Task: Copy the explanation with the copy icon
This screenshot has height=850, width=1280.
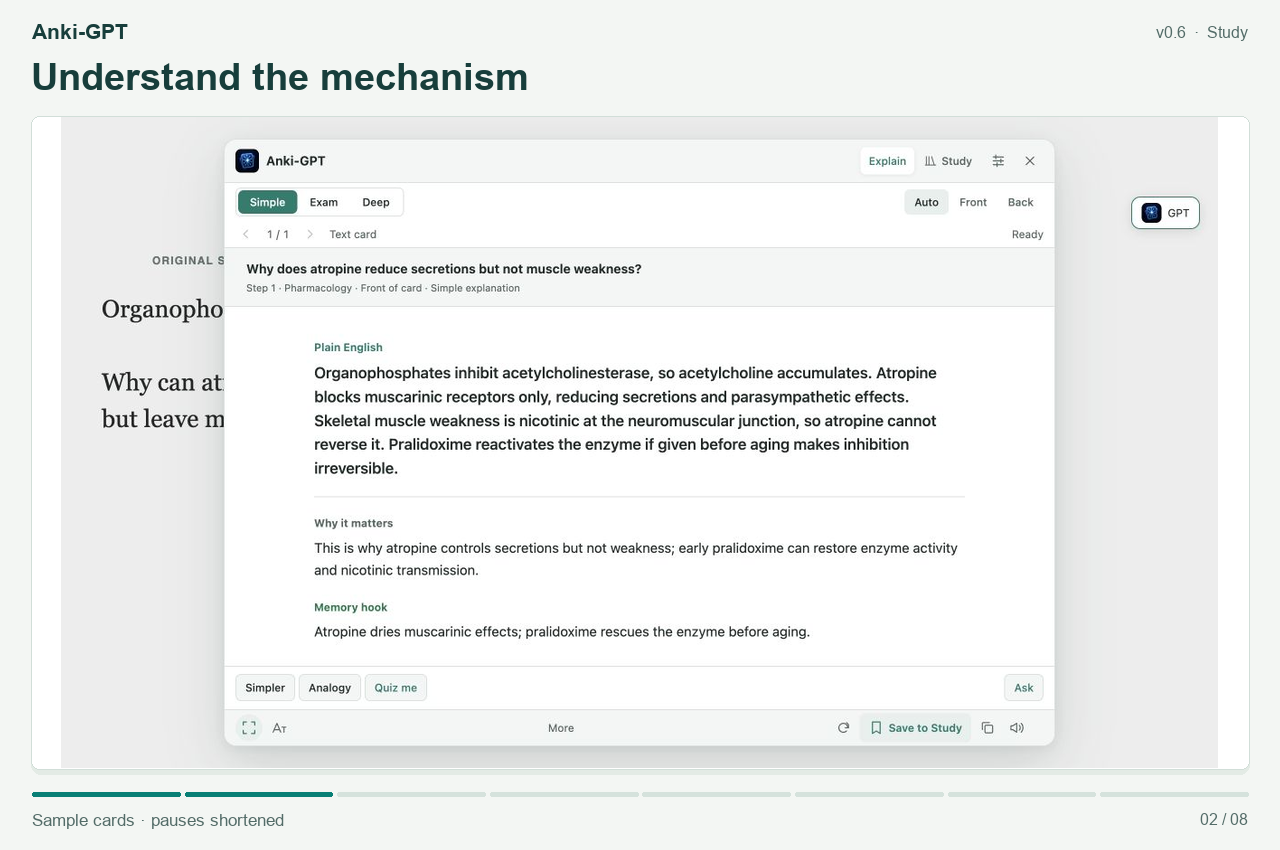Action: pyautogui.click(x=987, y=728)
